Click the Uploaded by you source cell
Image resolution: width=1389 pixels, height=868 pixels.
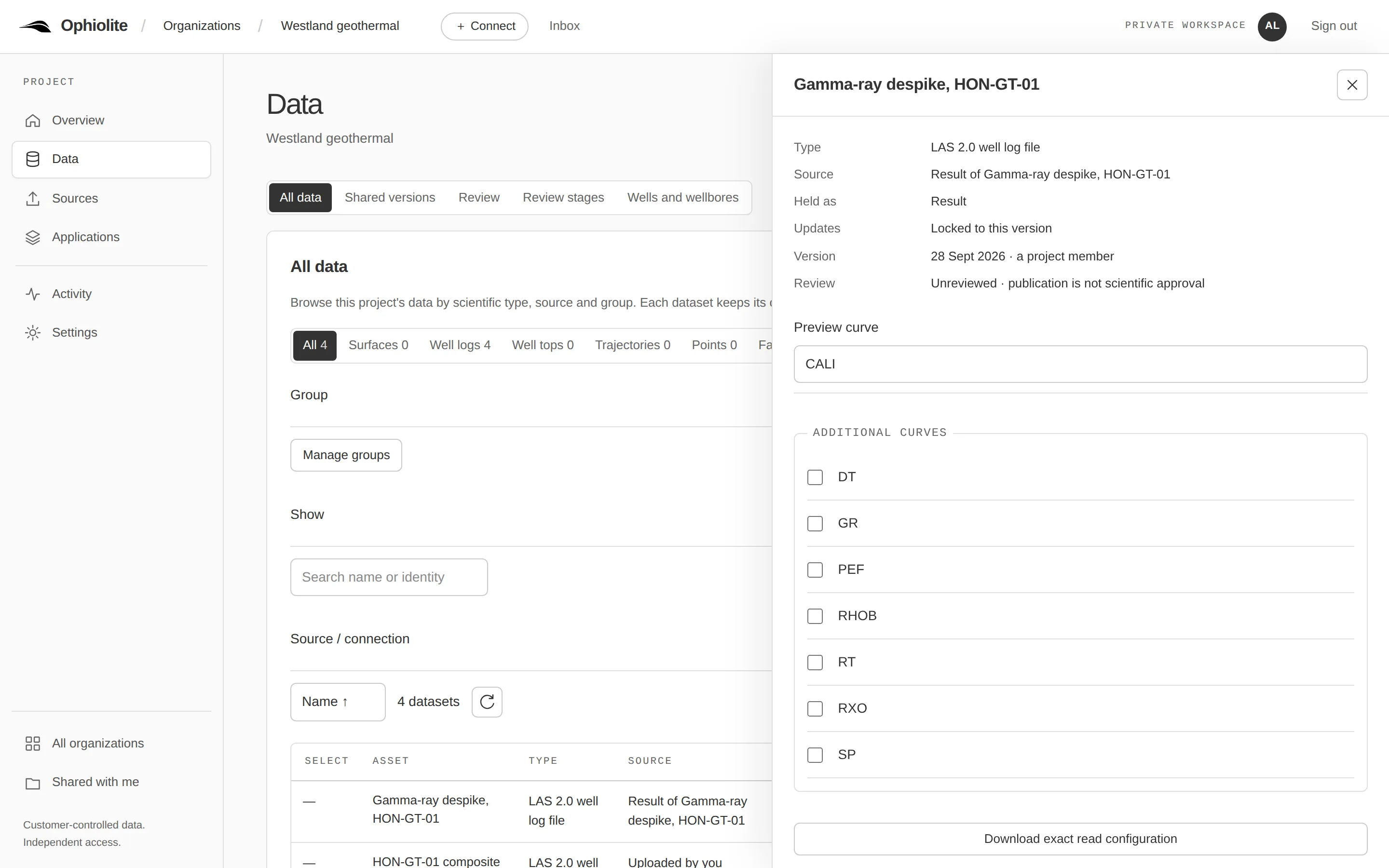[x=674, y=862]
